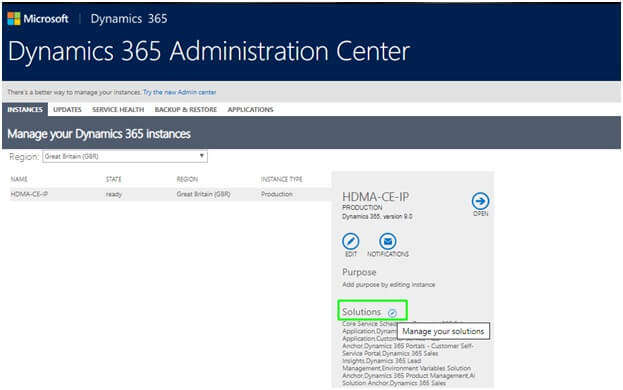
Task: Select the HDMA-CE-IP row name cell
Action: pyautogui.click(x=29, y=194)
